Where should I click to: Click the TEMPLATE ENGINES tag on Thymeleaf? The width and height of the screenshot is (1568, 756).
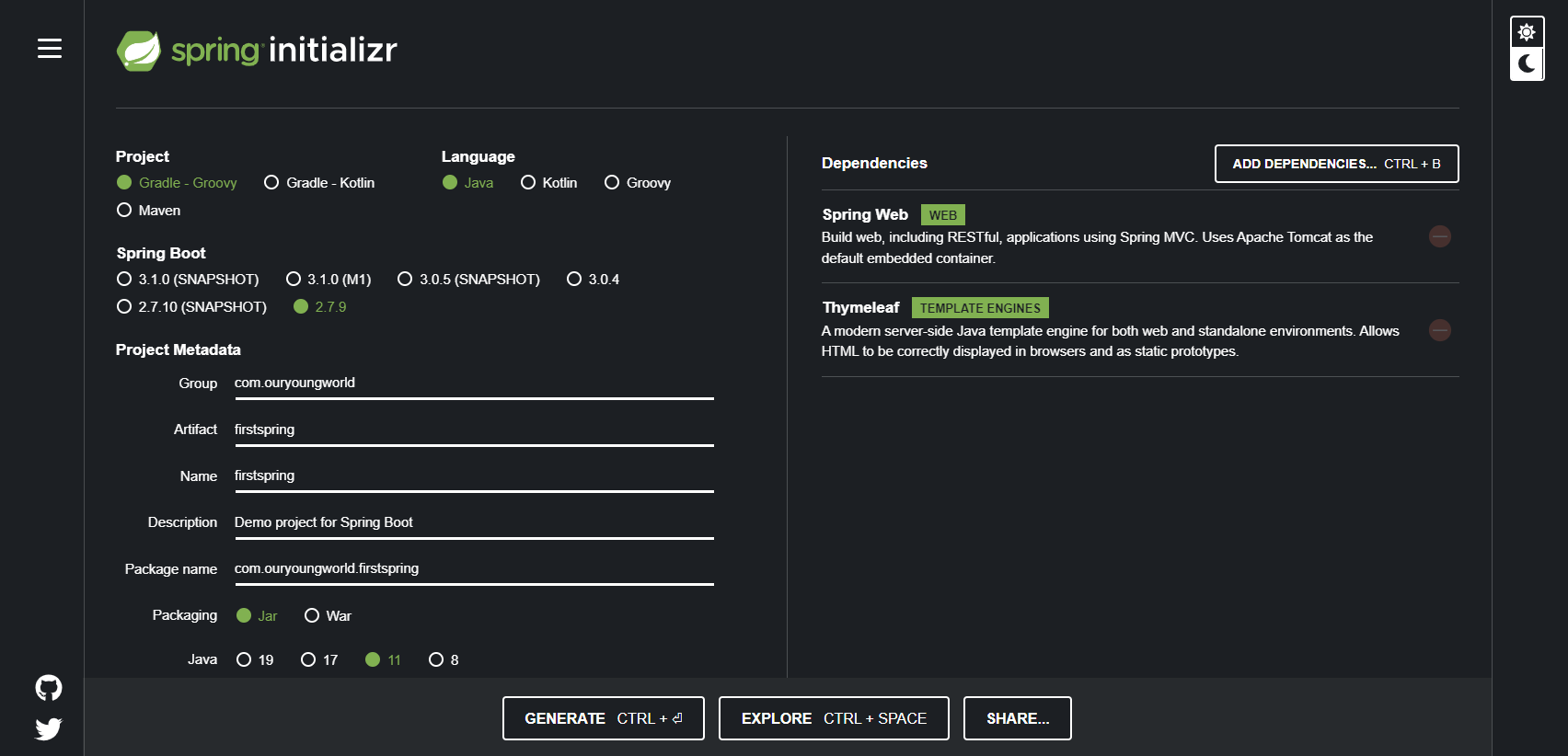(980, 308)
